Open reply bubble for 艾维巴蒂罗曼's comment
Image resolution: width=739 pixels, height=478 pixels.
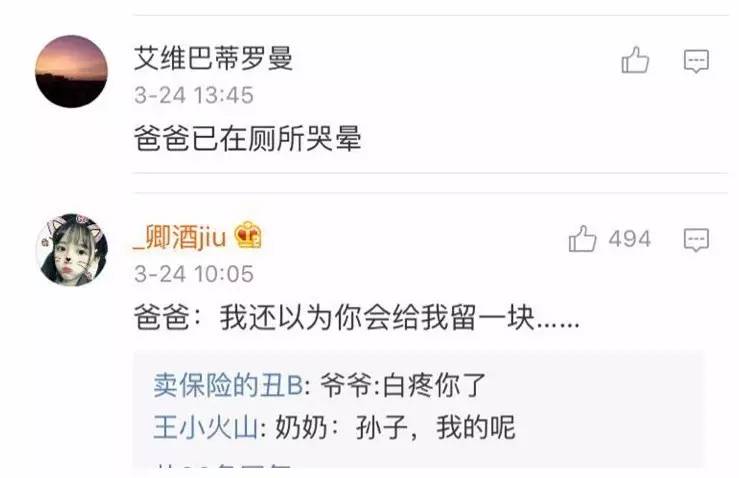click(696, 61)
